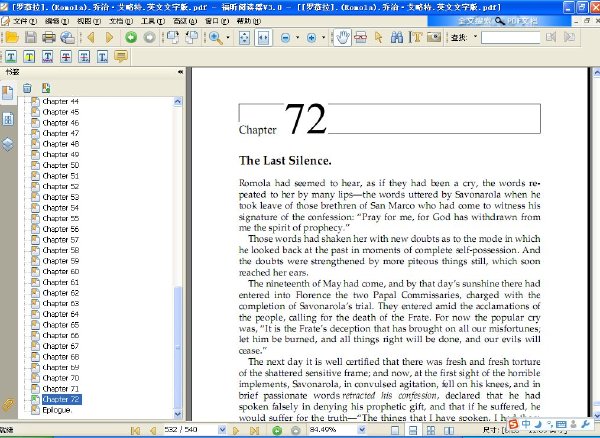Print the document with the printer icon
The height and width of the screenshot is (438, 600).
49,37
